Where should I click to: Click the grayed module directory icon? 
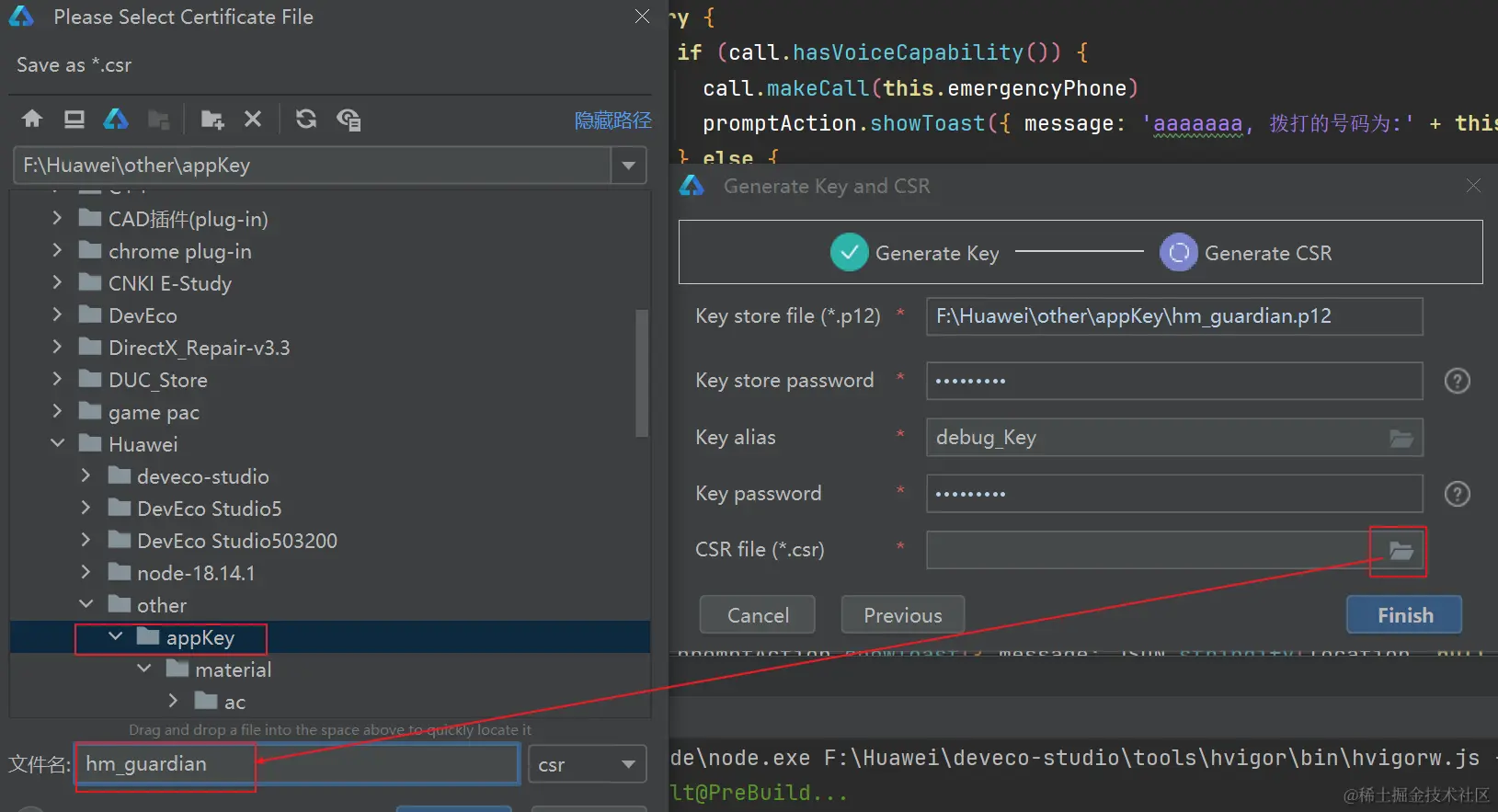click(159, 120)
